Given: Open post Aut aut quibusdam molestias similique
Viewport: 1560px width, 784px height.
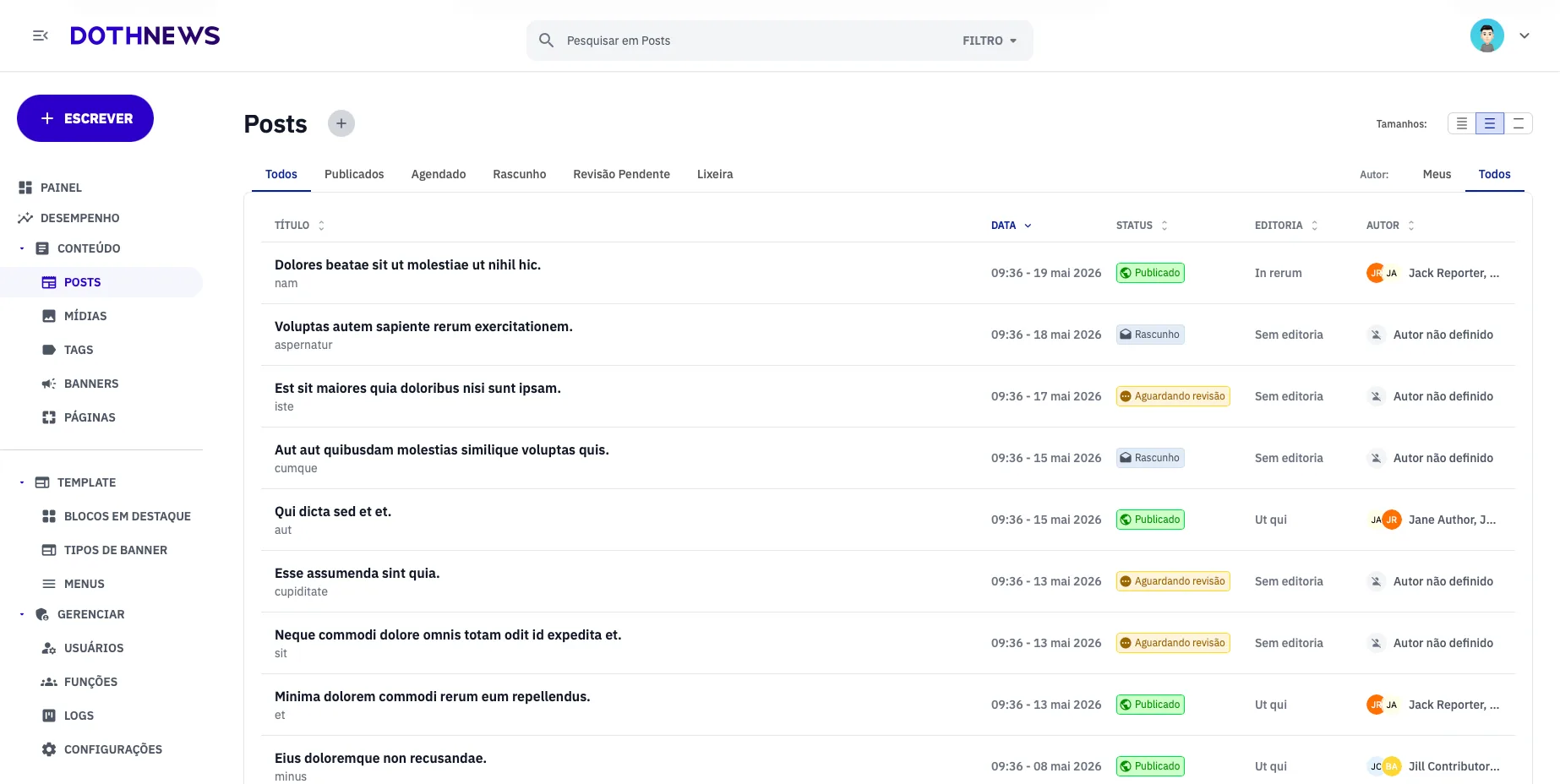Looking at the screenshot, I should [x=442, y=449].
